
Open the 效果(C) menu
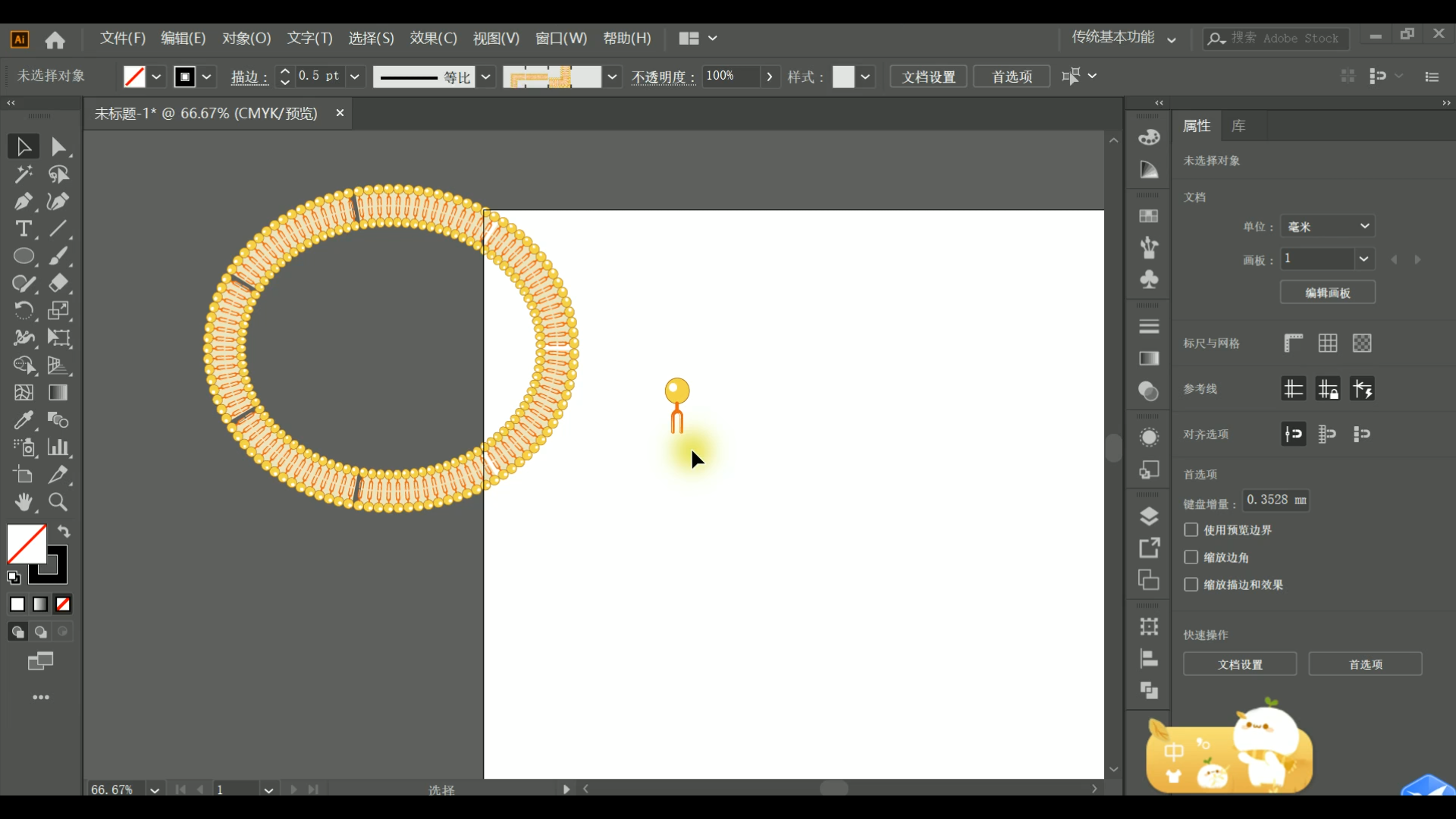coord(433,38)
